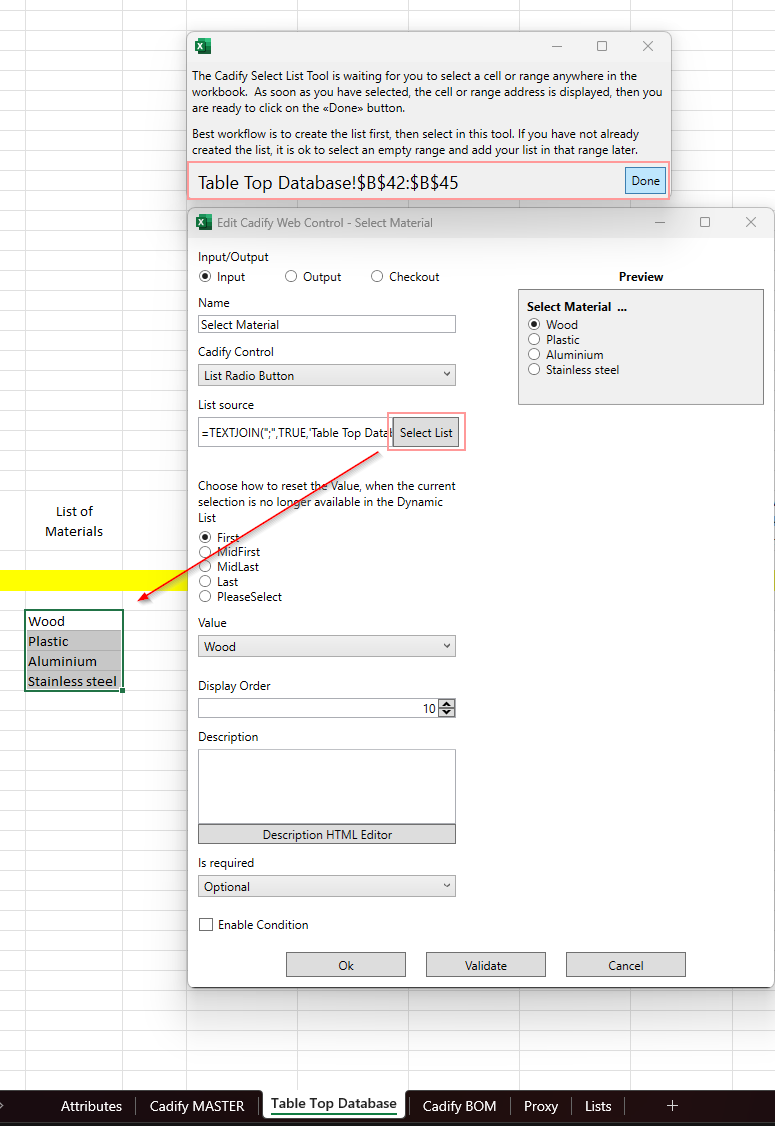Minimize the Cadify Select List Tool window
Screen dimensions: 775x1126
[557, 46]
